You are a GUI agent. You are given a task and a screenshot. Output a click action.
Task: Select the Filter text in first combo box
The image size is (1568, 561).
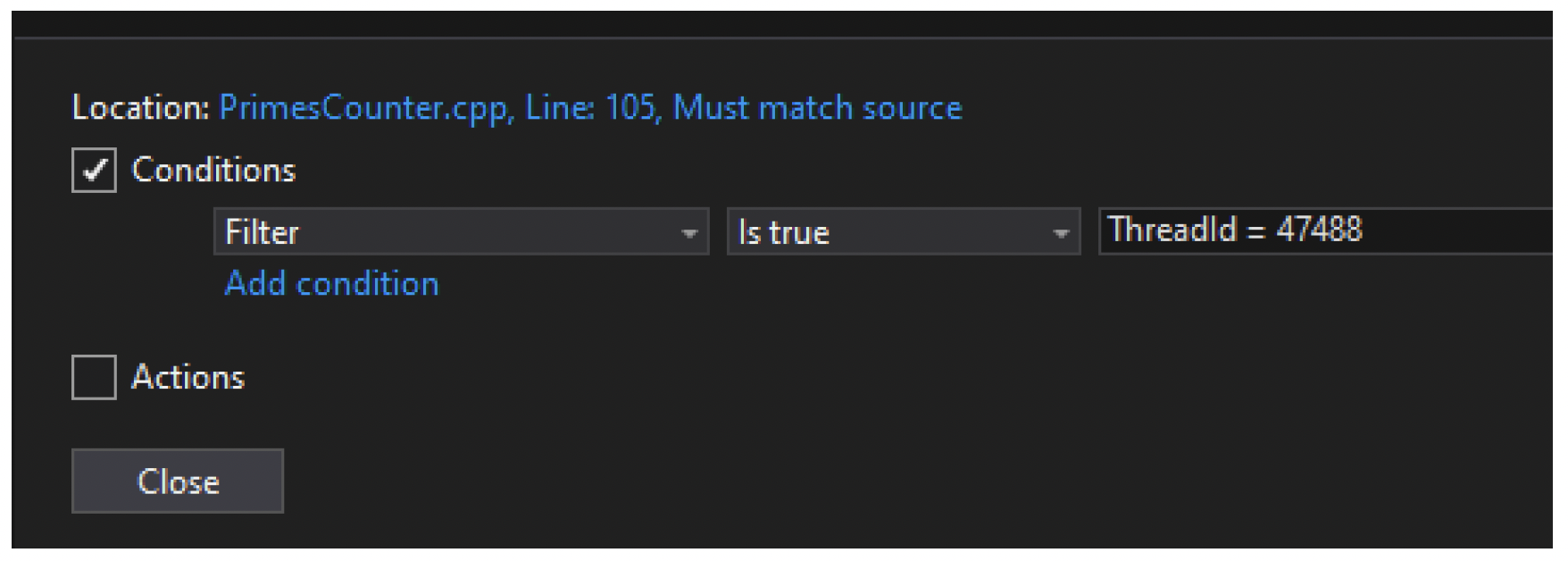[x=262, y=232]
